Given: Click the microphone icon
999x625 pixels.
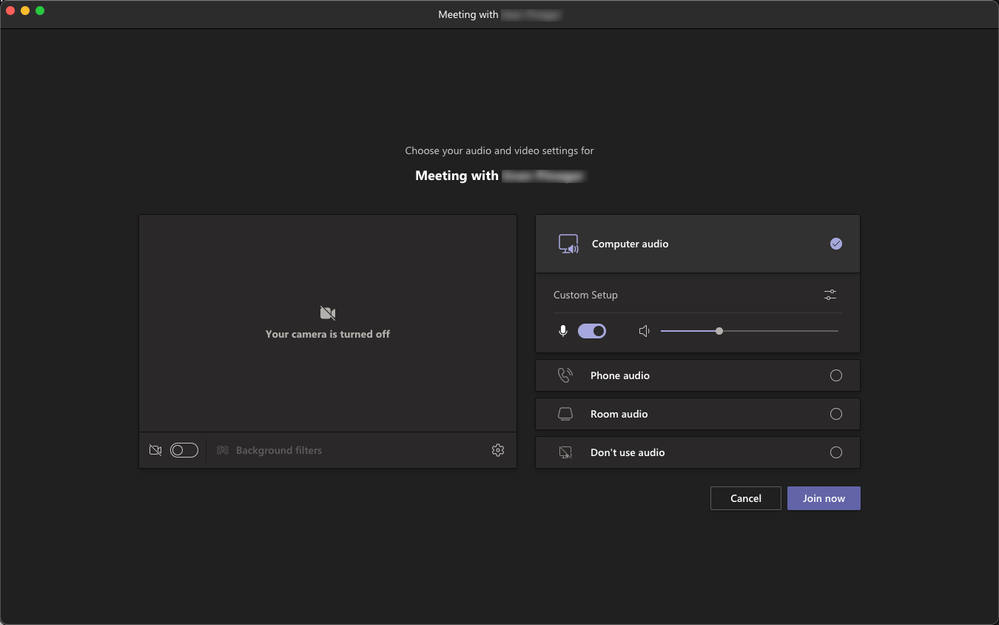Looking at the screenshot, I should pyautogui.click(x=563, y=331).
